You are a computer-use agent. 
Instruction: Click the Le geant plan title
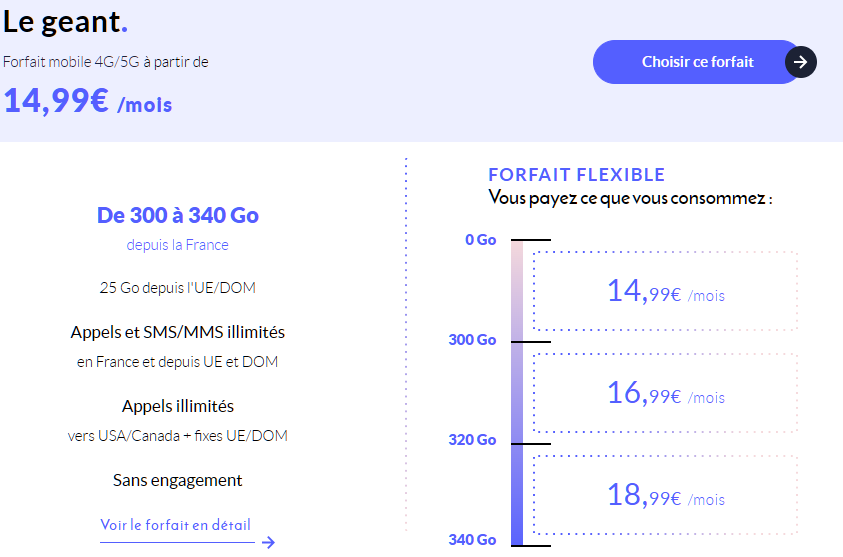[65, 19]
